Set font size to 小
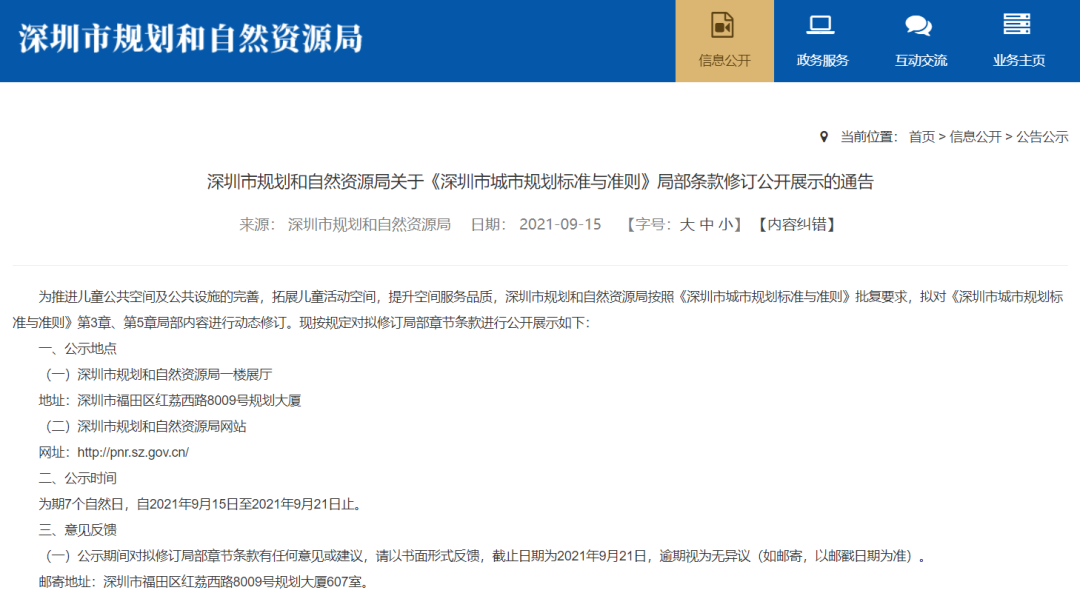1080x596 pixels. (726, 225)
